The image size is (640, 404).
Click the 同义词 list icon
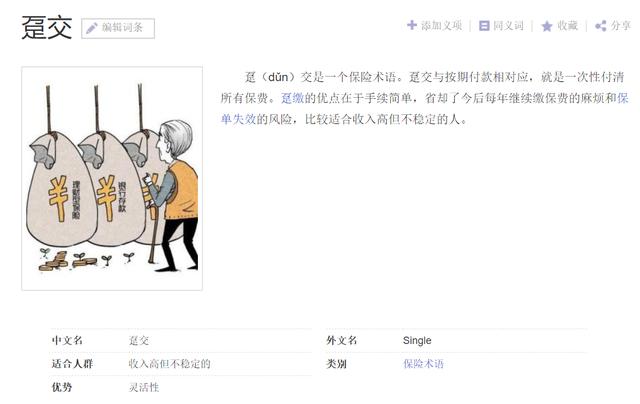coord(484,26)
